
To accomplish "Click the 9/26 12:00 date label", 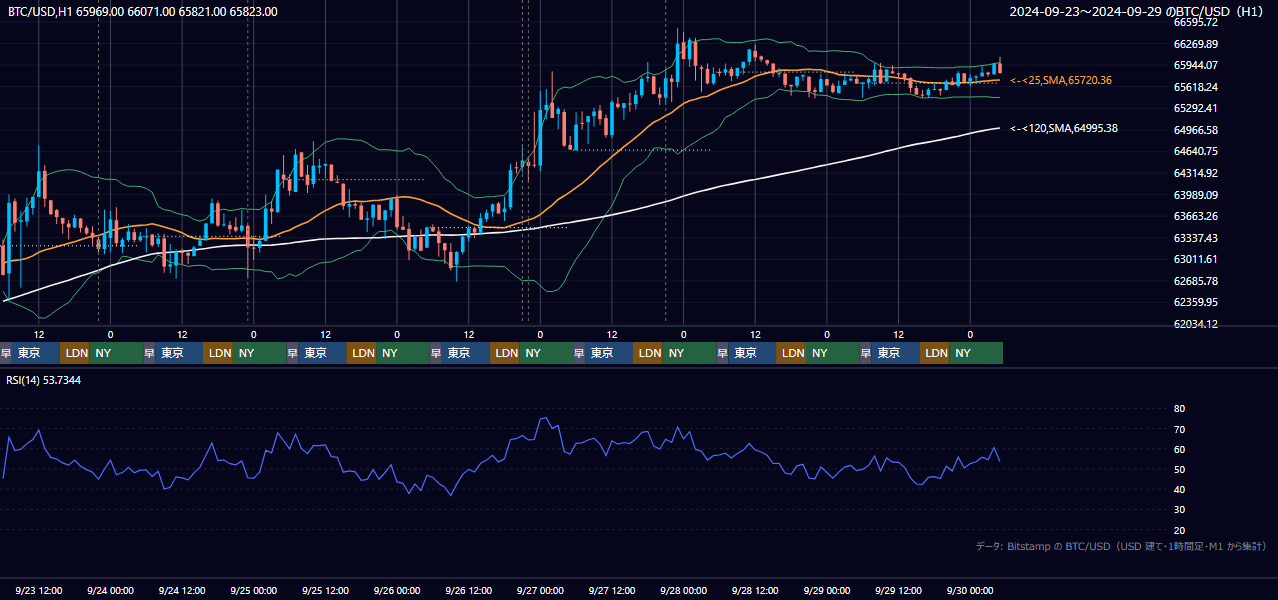I will [469, 590].
